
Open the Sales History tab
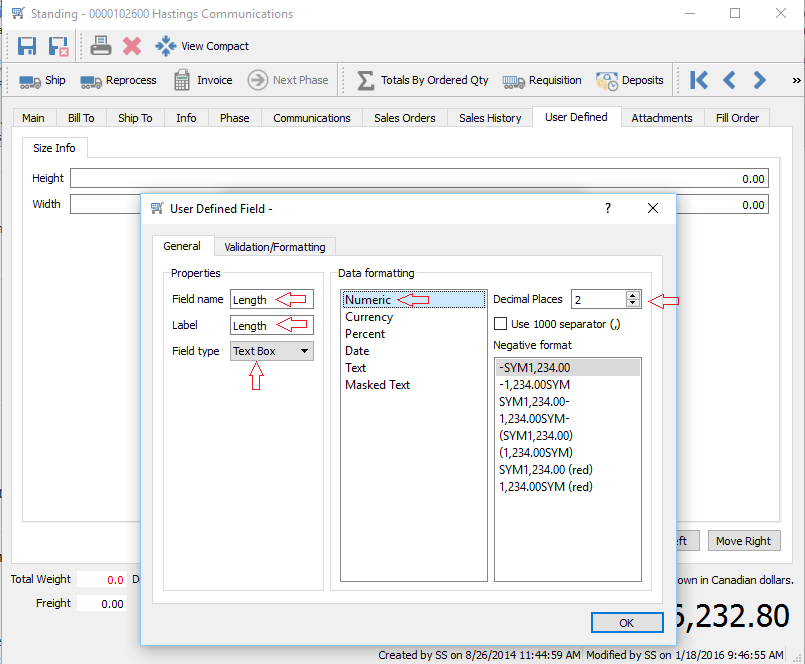[x=490, y=118]
